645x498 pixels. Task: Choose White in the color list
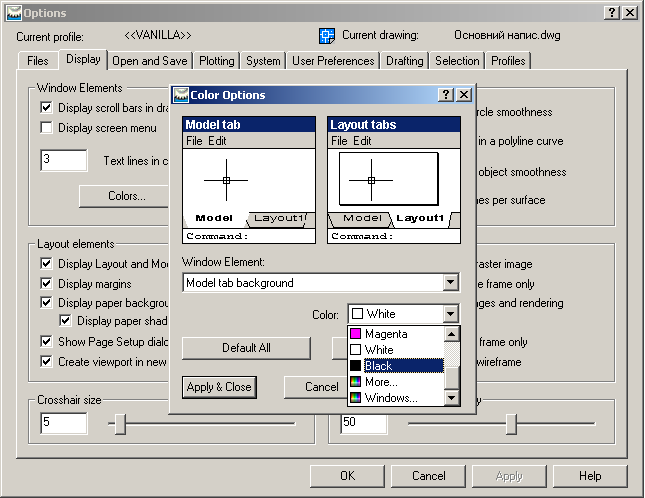pos(396,350)
